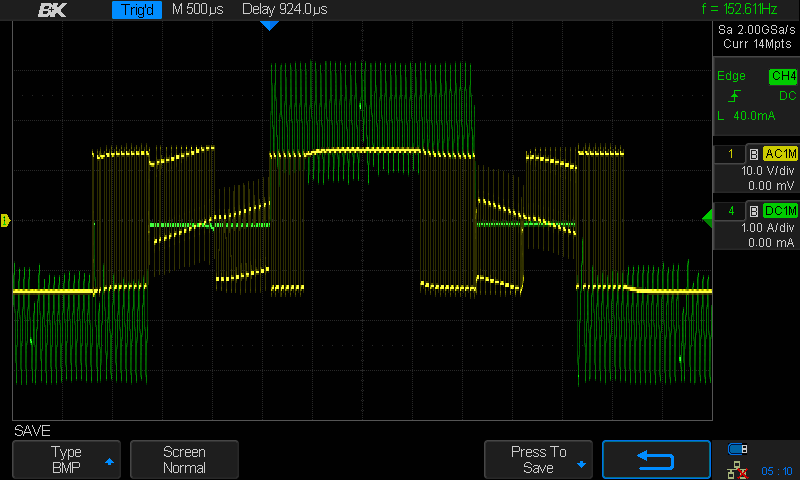The width and height of the screenshot is (800, 480).
Task: Click the trigger level L 40.0mA value
Action: coord(746,116)
